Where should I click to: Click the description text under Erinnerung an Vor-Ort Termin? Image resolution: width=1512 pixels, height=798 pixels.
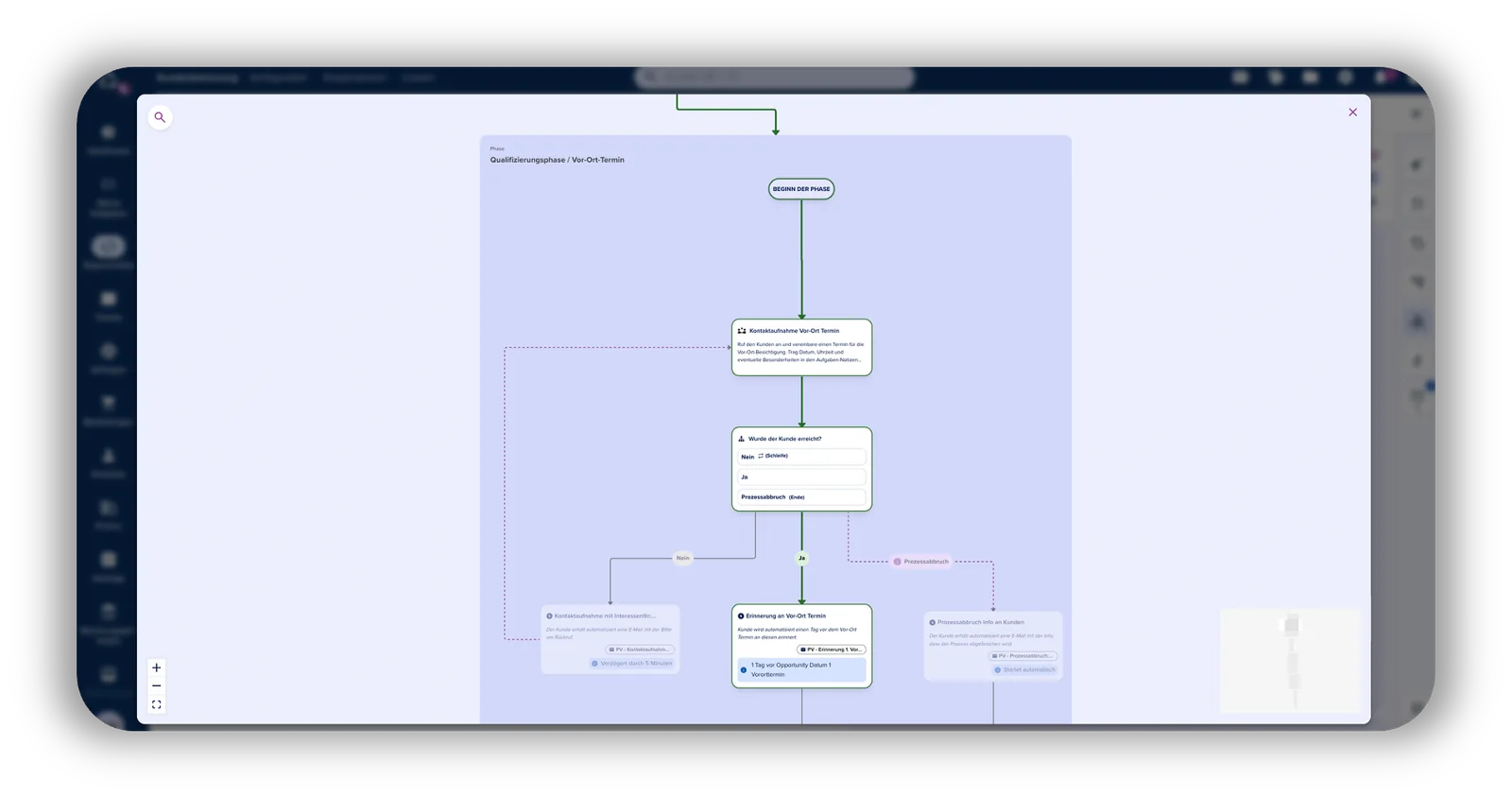[x=797, y=633]
